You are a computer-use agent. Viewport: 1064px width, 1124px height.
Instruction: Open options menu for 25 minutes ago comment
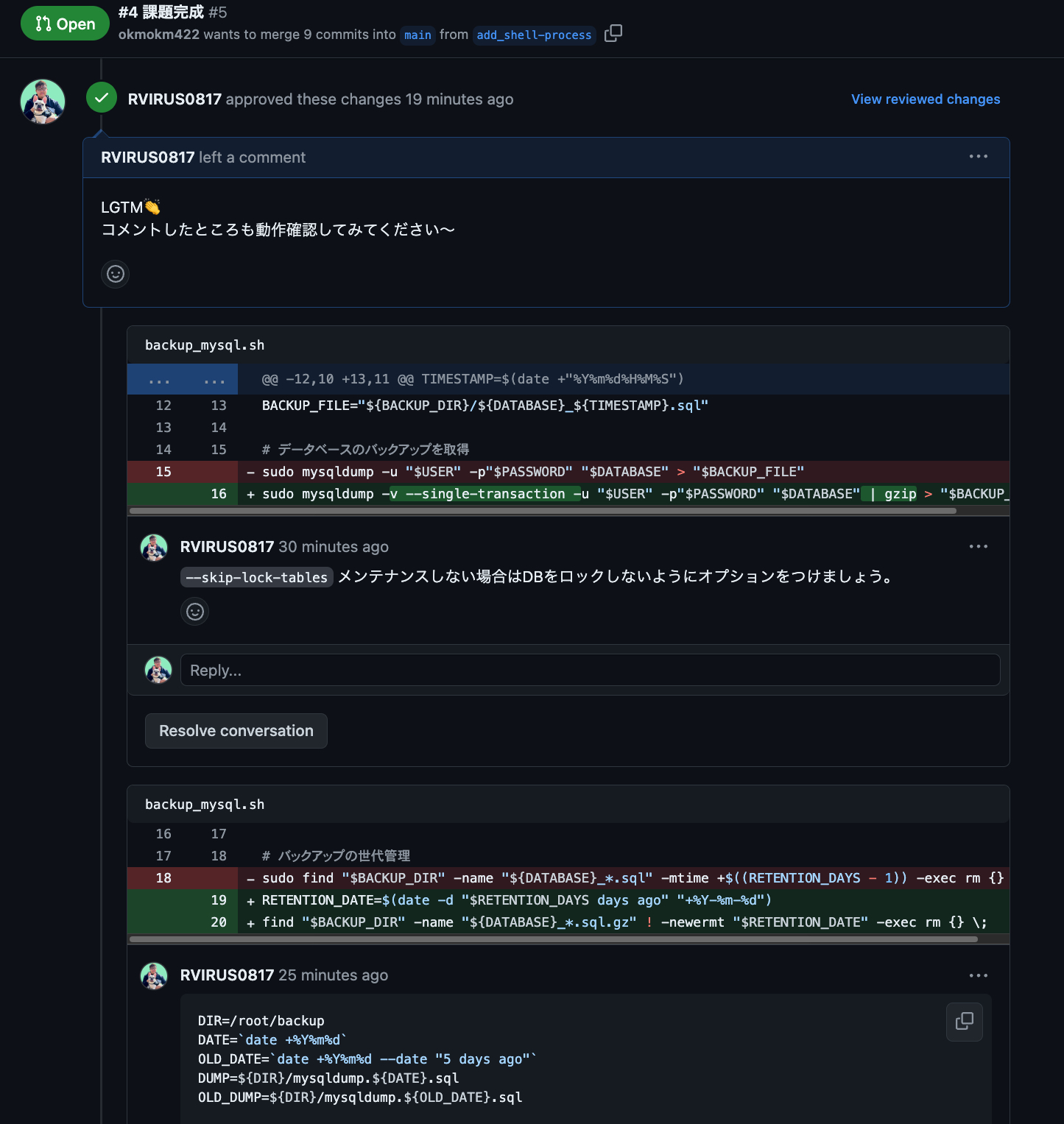tap(978, 976)
